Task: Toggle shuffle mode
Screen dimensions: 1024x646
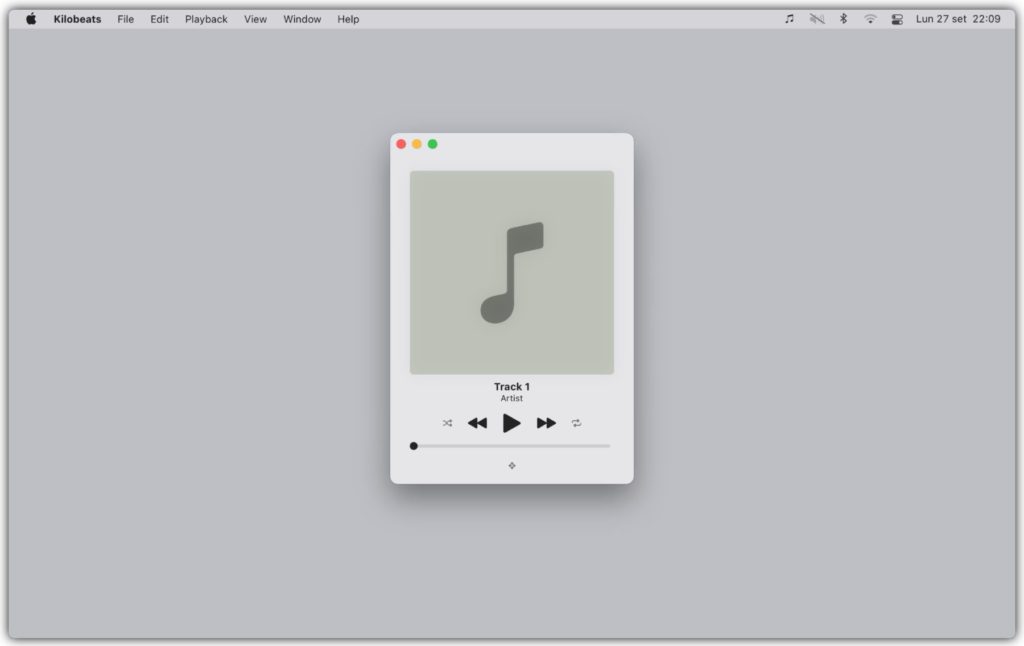Action: [x=447, y=423]
